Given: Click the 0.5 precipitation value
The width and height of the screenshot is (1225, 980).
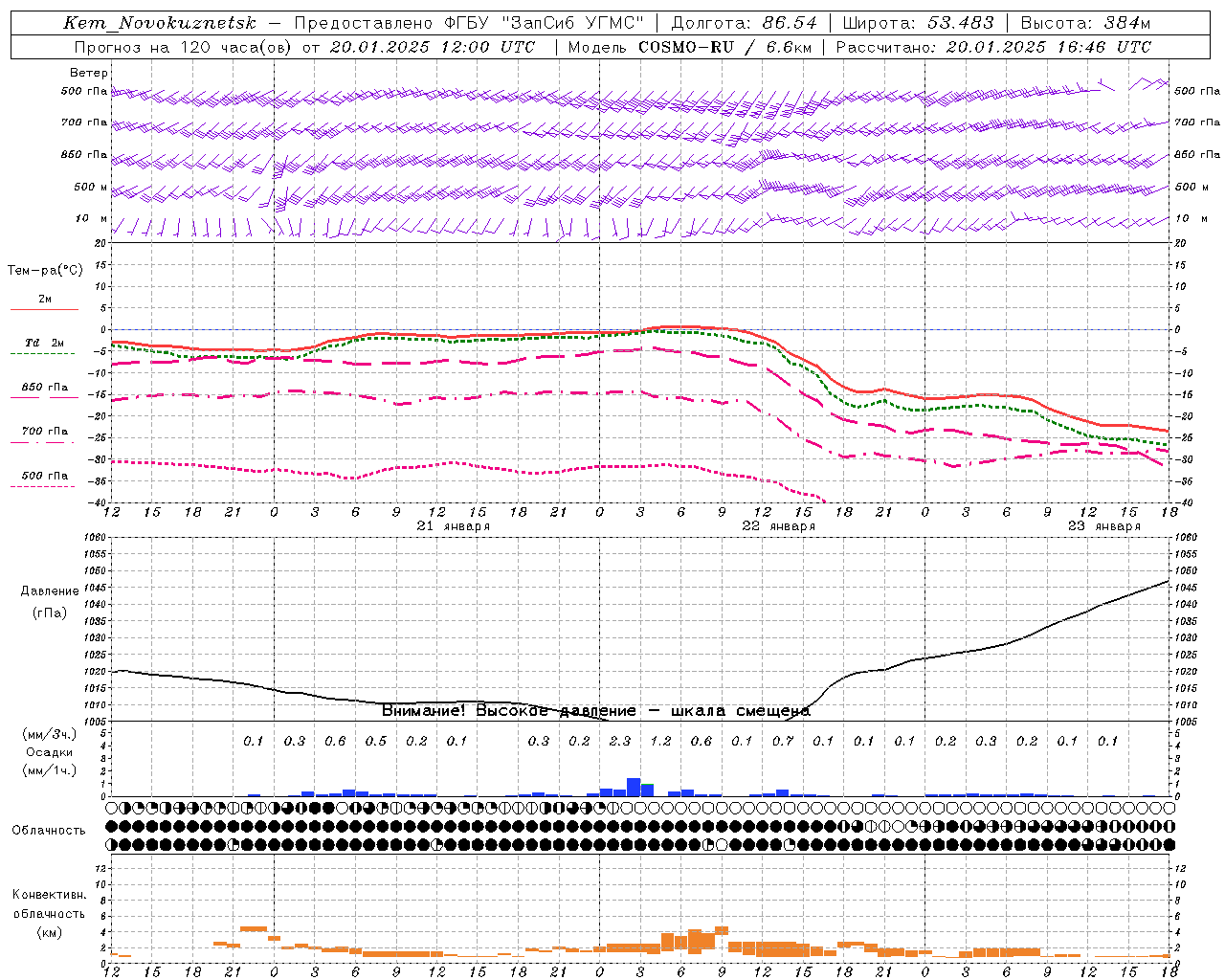Looking at the screenshot, I should (376, 742).
